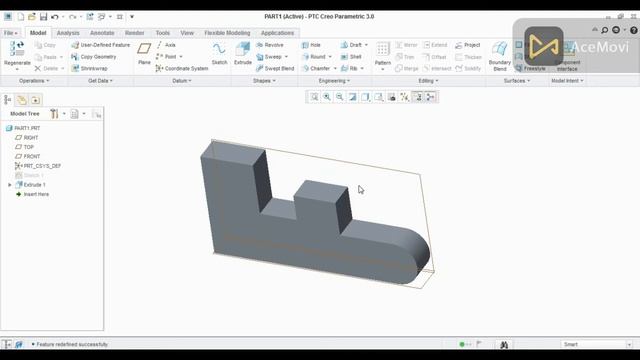Click Copy Geometry
Screen dimensions: 640x360
[x=94, y=57]
